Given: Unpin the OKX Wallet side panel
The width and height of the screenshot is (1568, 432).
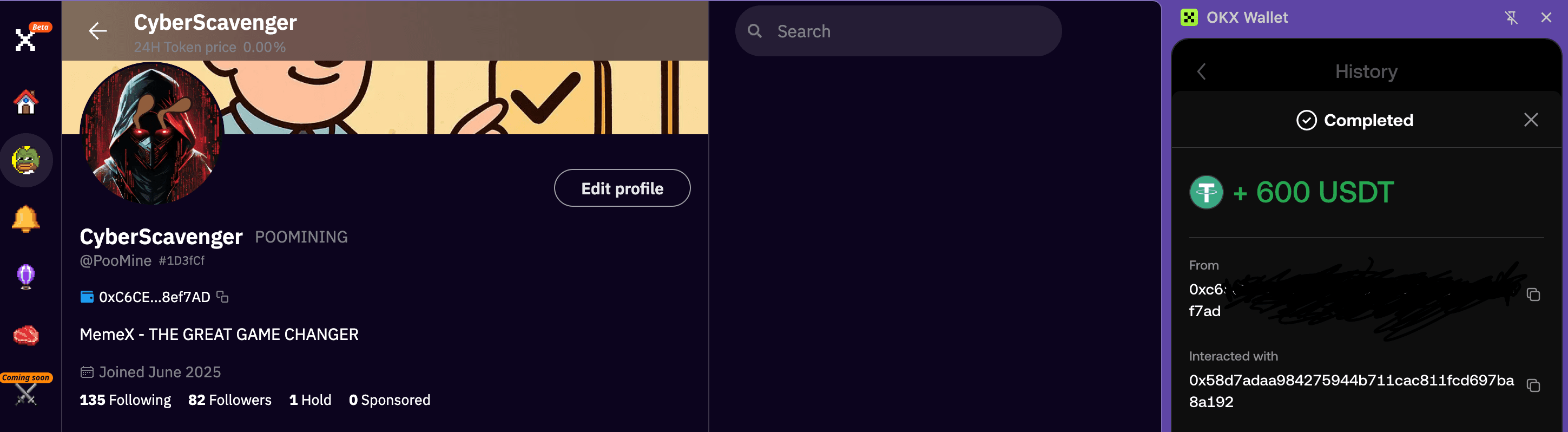Looking at the screenshot, I should [x=1511, y=18].
